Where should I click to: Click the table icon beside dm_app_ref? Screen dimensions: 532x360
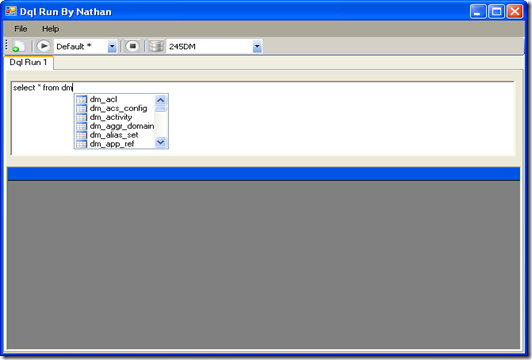[x=81, y=144]
